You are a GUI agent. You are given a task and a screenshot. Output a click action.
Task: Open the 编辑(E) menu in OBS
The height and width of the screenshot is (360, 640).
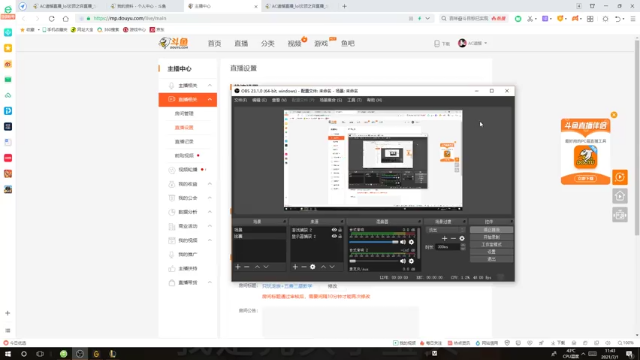(x=259, y=100)
